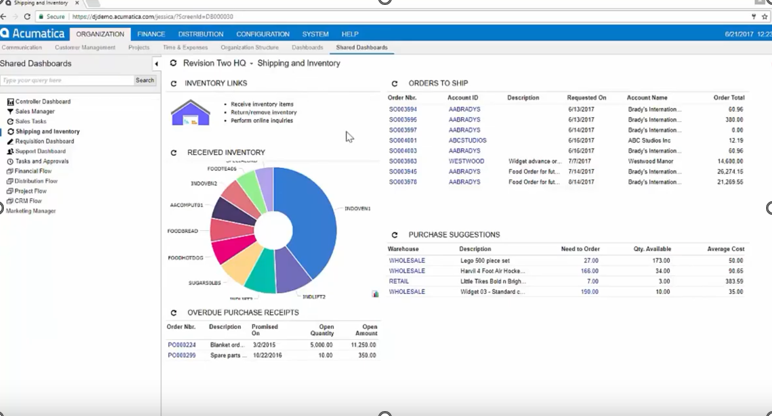Open Project Flow in sidebar
The width and height of the screenshot is (772, 416).
[31, 191]
